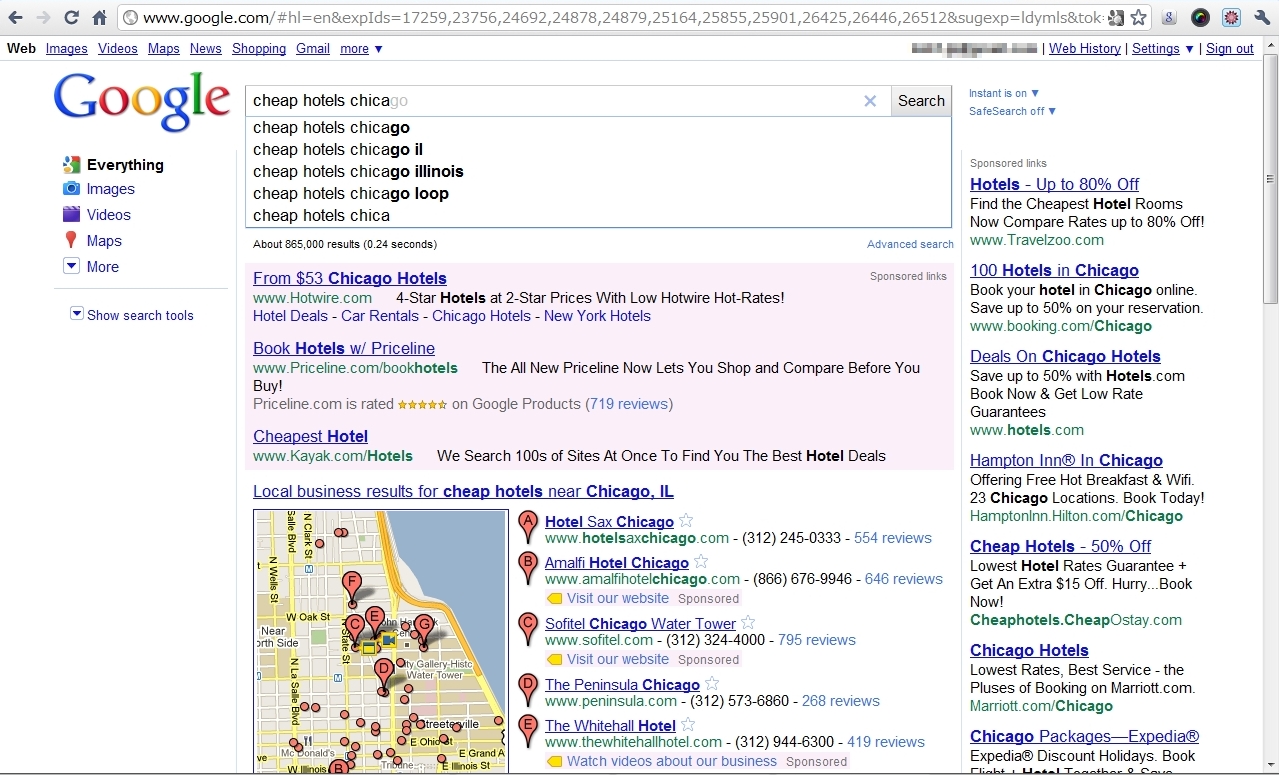The image size is (1279, 775).
Task: Open 100 Hotels in Chicago sidebar ad
Action: point(1054,270)
